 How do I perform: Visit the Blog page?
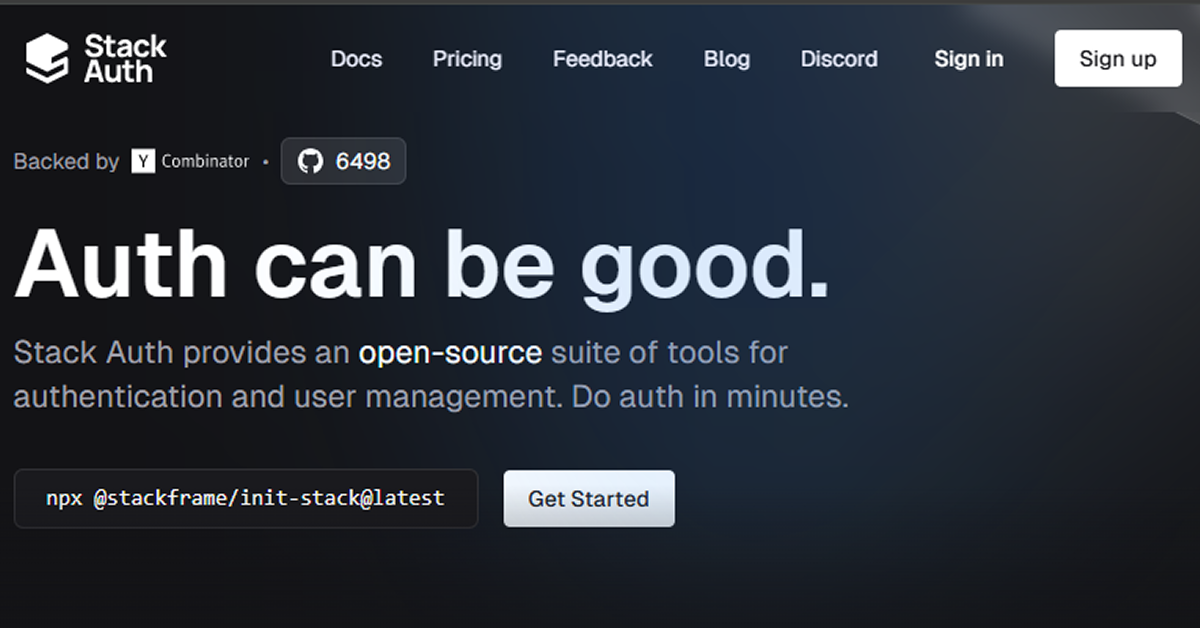pos(726,59)
